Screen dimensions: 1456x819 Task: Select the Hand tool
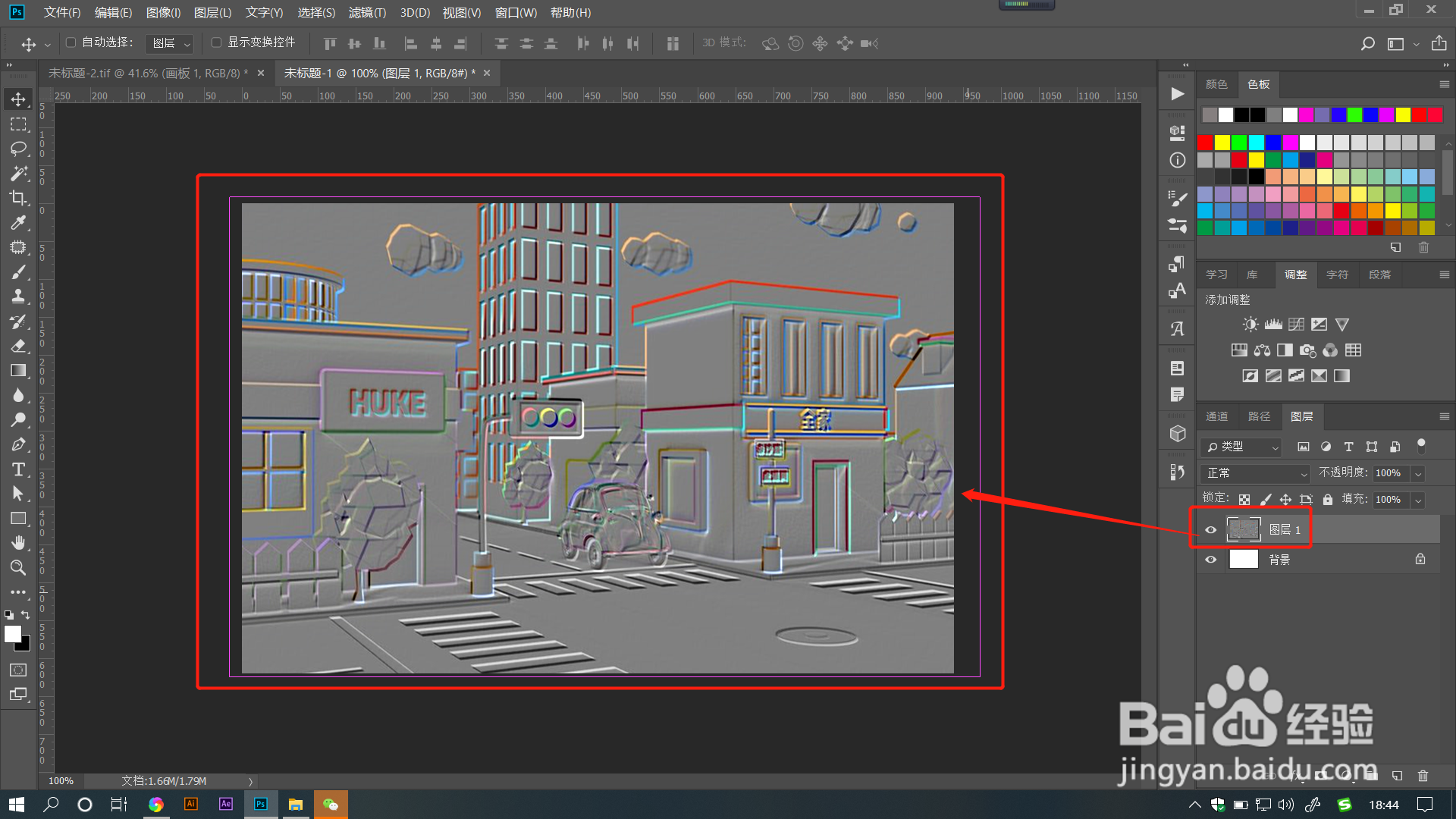point(18,543)
